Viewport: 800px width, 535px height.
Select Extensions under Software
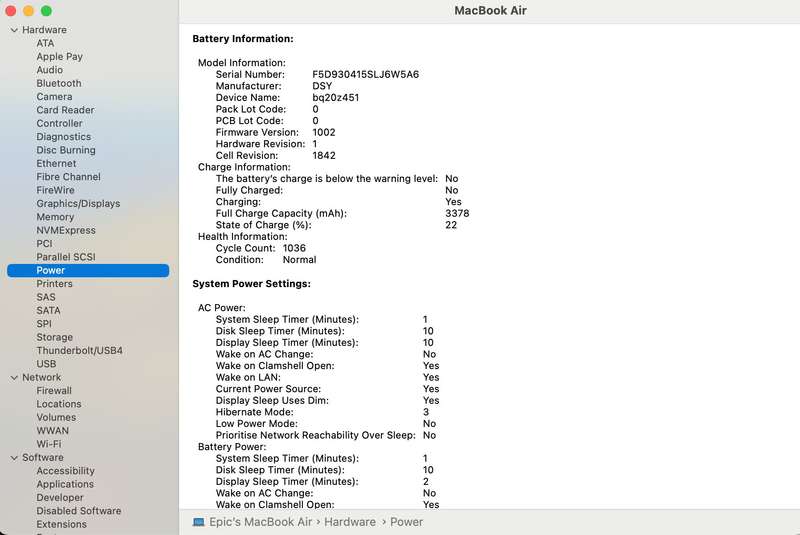point(61,524)
